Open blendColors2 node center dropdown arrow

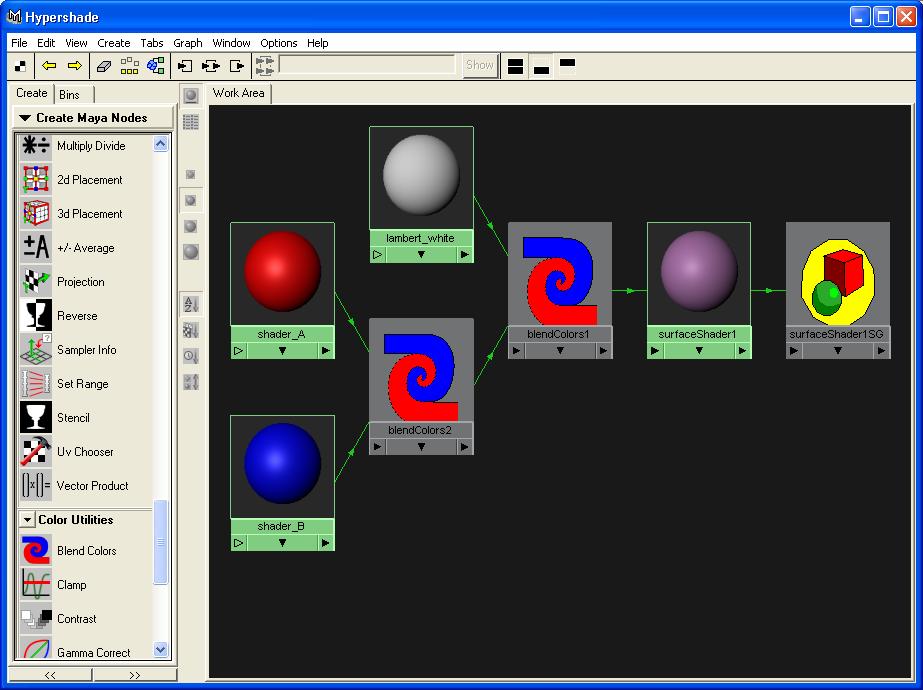(421, 447)
